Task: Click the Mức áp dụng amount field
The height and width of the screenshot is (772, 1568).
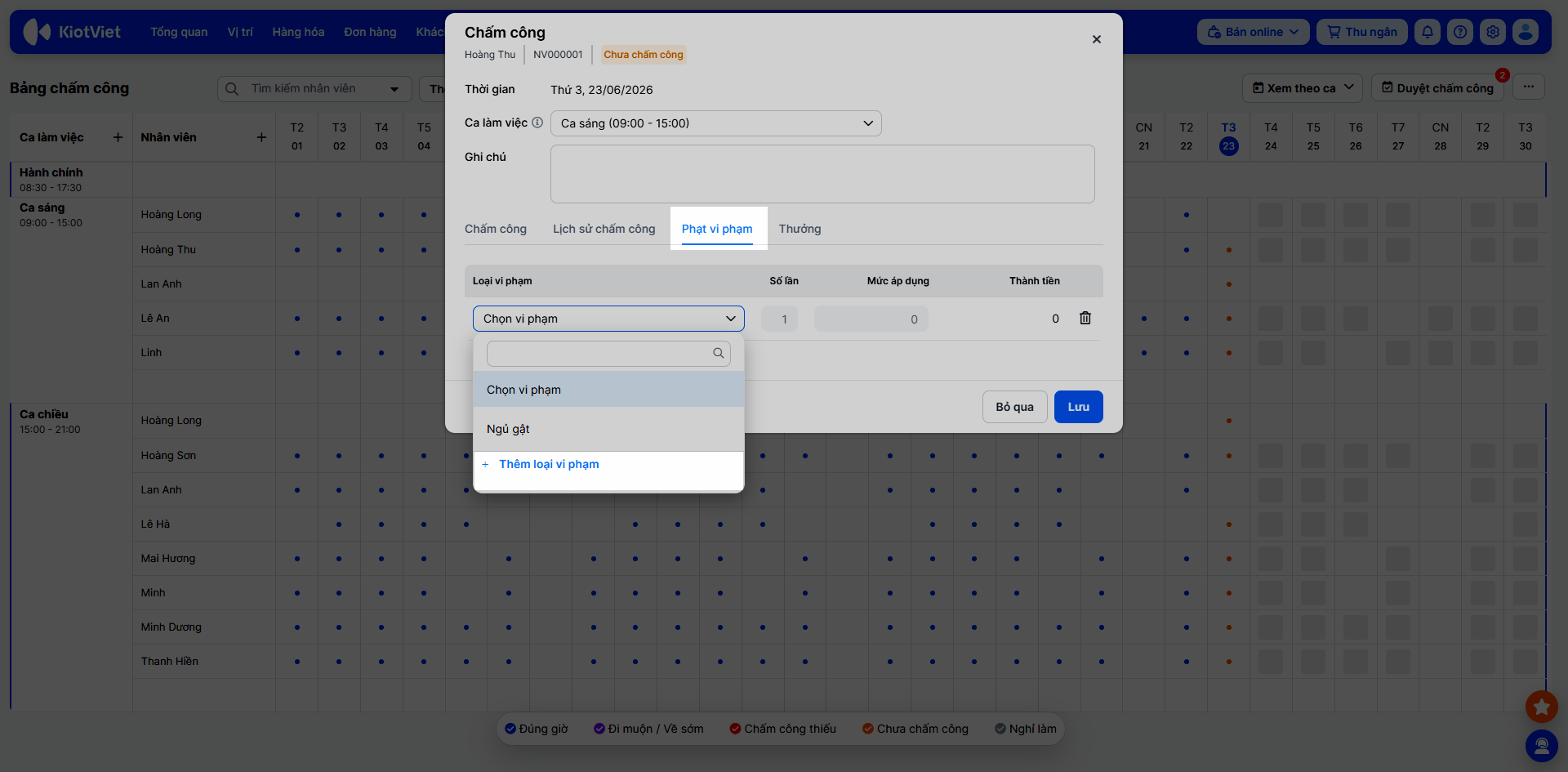Action: coord(871,319)
